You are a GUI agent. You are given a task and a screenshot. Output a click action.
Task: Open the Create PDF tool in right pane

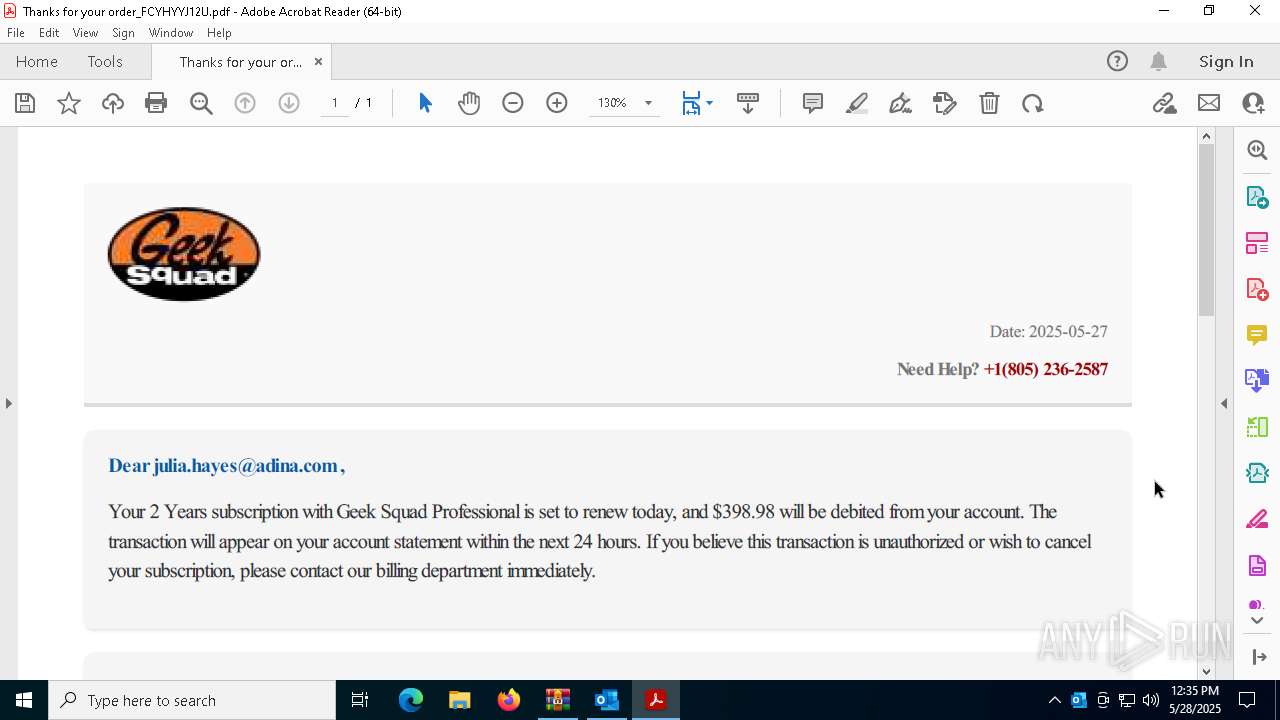pyautogui.click(x=1257, y=289)
